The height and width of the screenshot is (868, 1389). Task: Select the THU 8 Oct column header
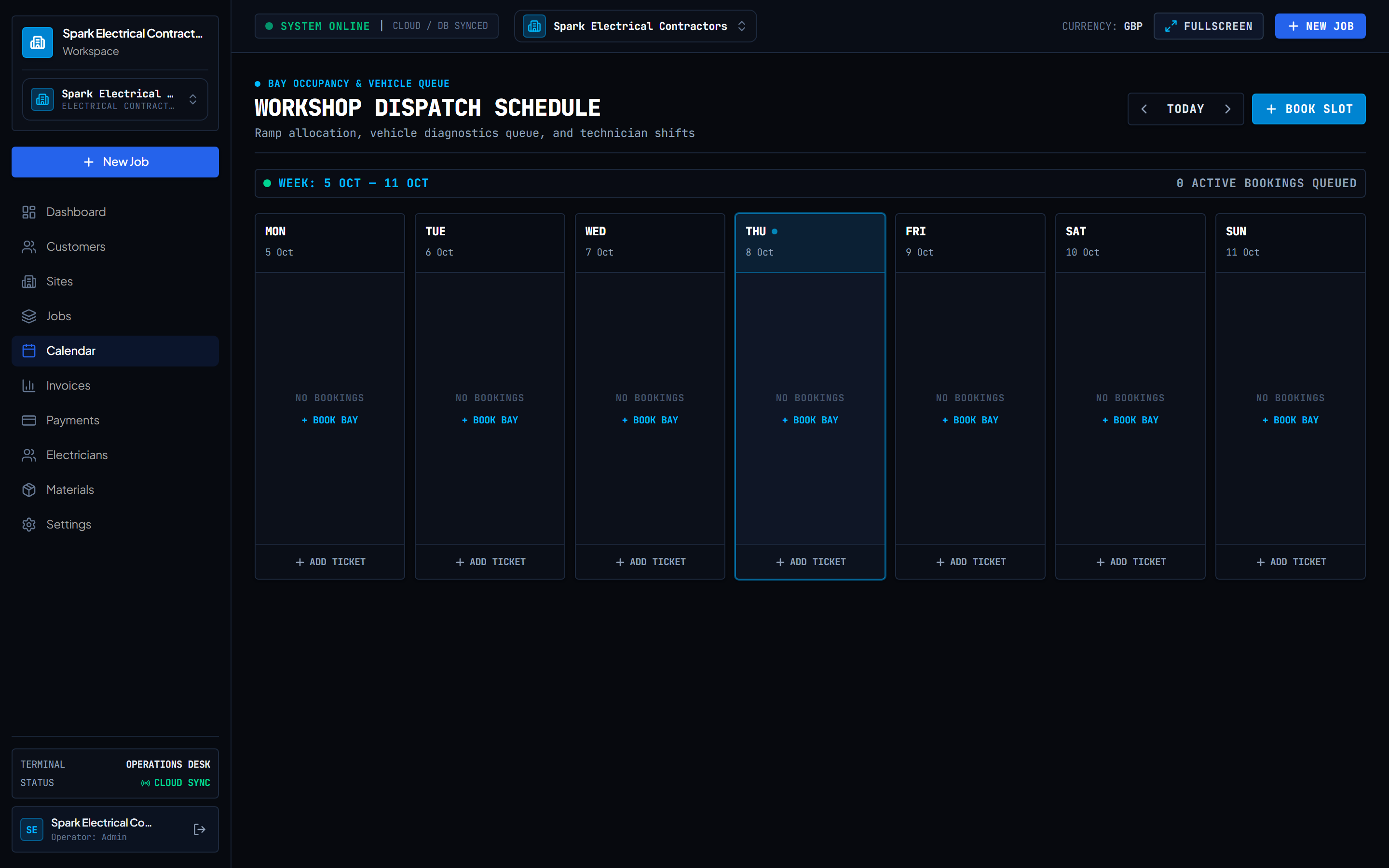[x=810, y=243]
